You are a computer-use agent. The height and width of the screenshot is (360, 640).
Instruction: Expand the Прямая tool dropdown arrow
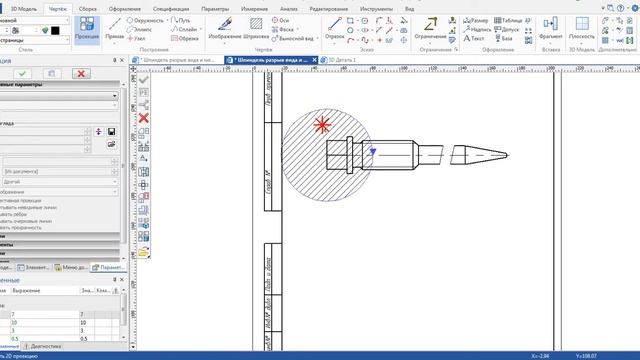pos(115,42)
